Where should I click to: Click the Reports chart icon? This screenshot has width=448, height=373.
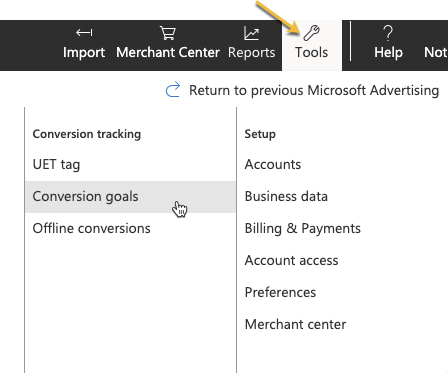pyautogui.click(x=251, y=33)
